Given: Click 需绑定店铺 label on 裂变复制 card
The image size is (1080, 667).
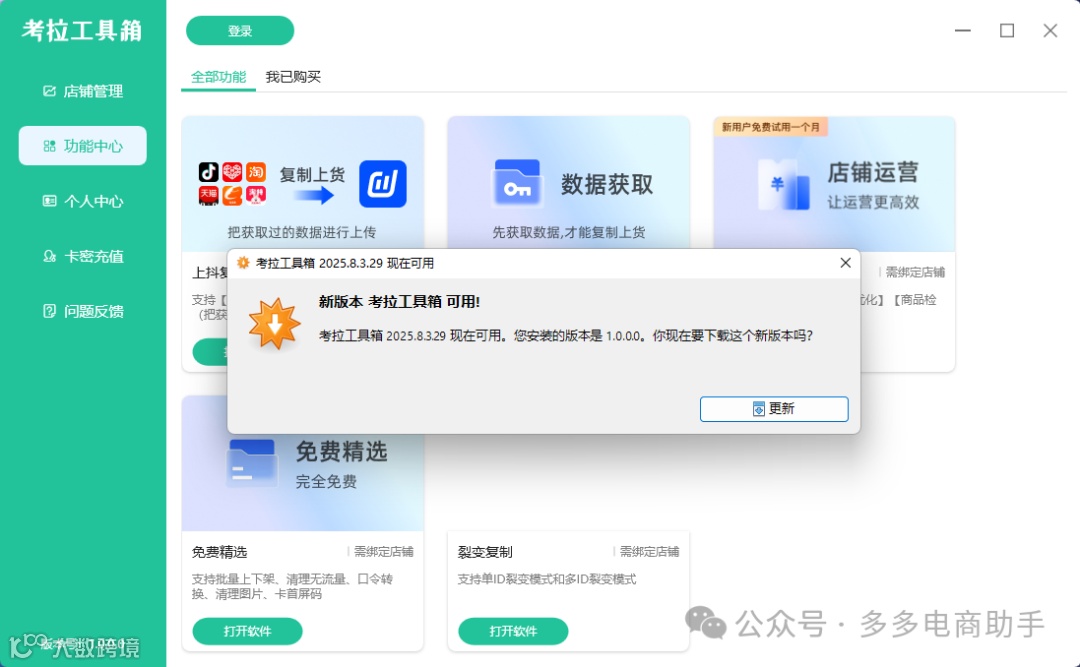Looking at the screenshot, I should click(x=650, y=551).
